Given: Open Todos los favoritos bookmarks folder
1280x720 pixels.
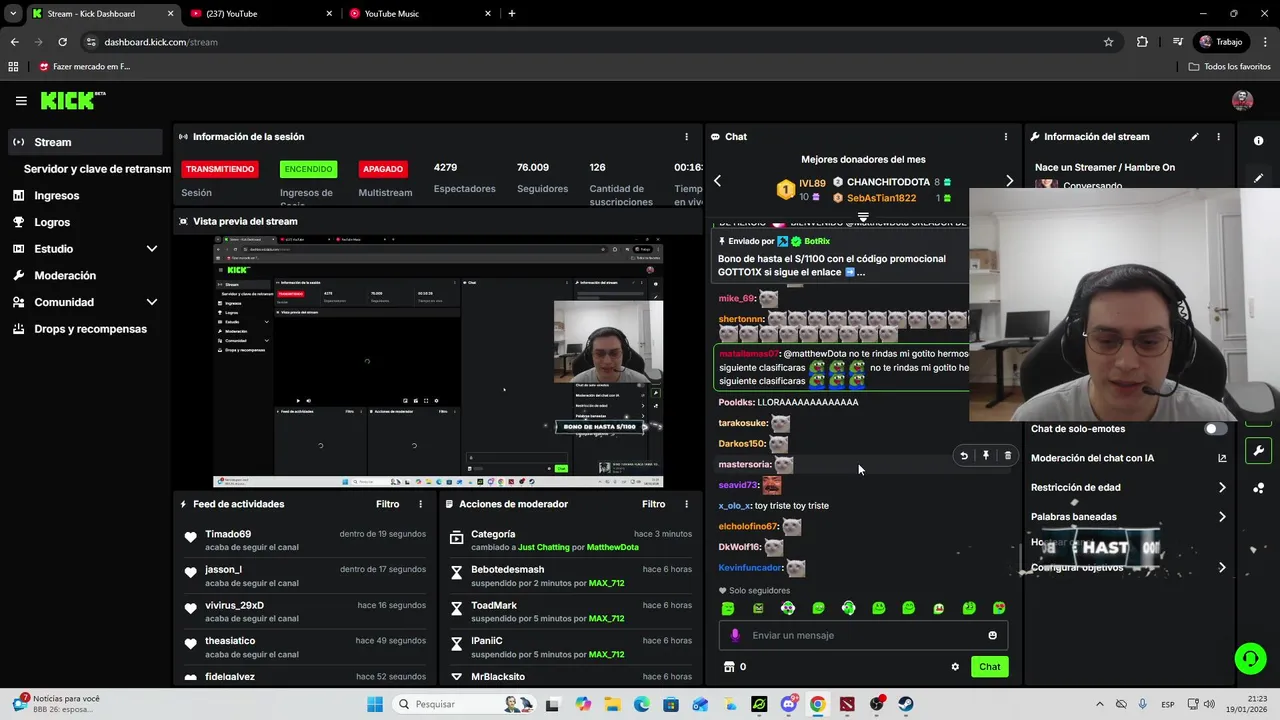Looking at the screenshot, I should click(x=1230, y=67).
